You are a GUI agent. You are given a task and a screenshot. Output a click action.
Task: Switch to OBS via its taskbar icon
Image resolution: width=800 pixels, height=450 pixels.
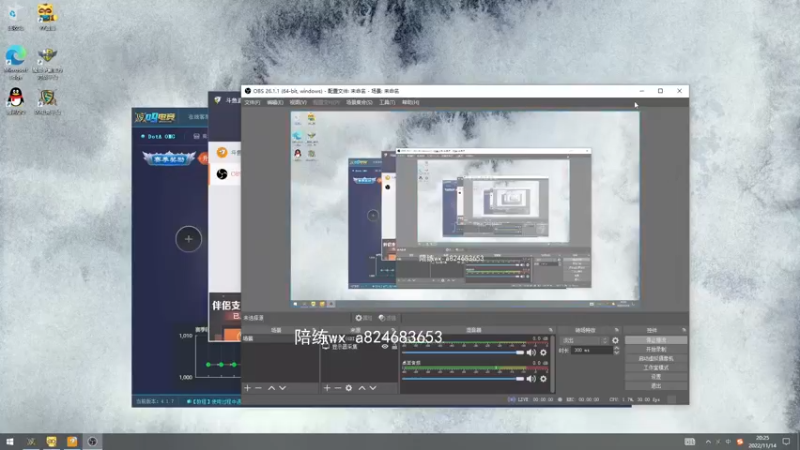coord(92,441)
